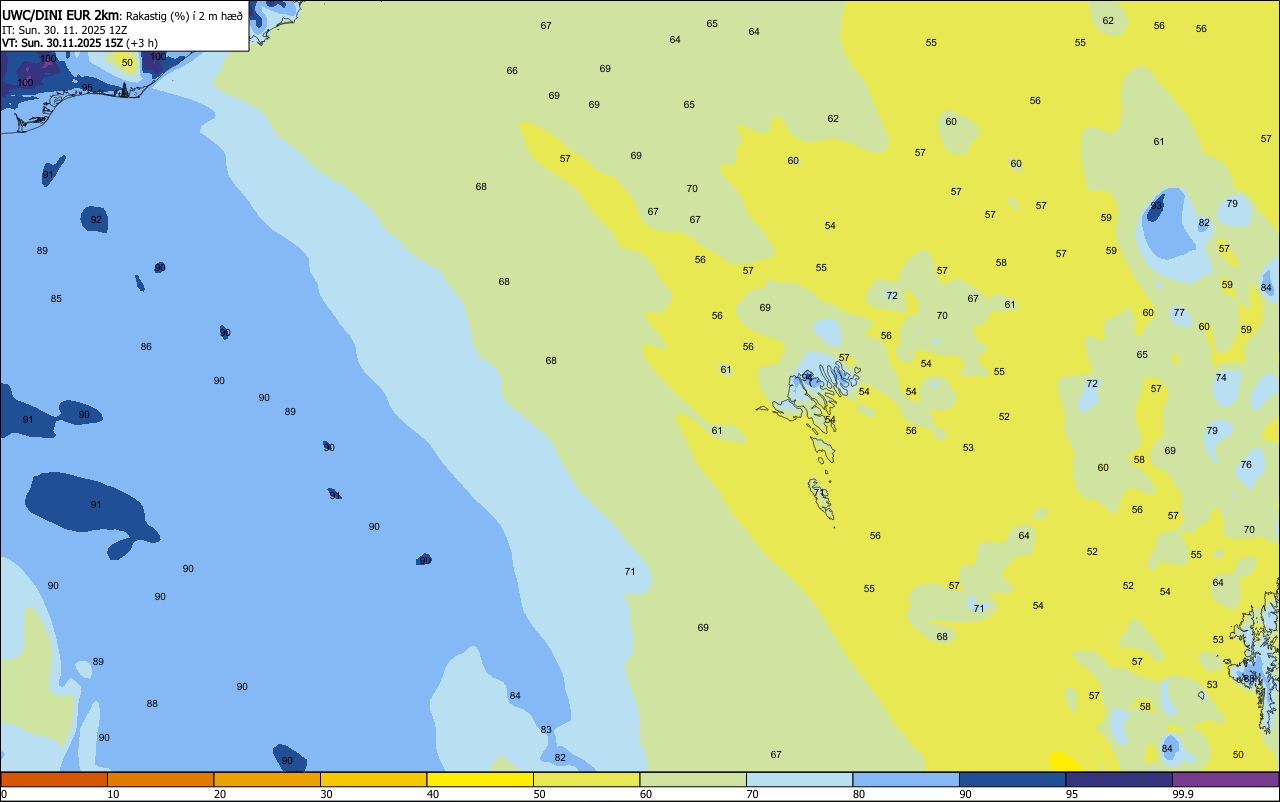Image resolution: width=1280 pixels, height=802 pixels.
Task: Select the bright yellow 40–50 legend swatch
Action: (480, 779)
